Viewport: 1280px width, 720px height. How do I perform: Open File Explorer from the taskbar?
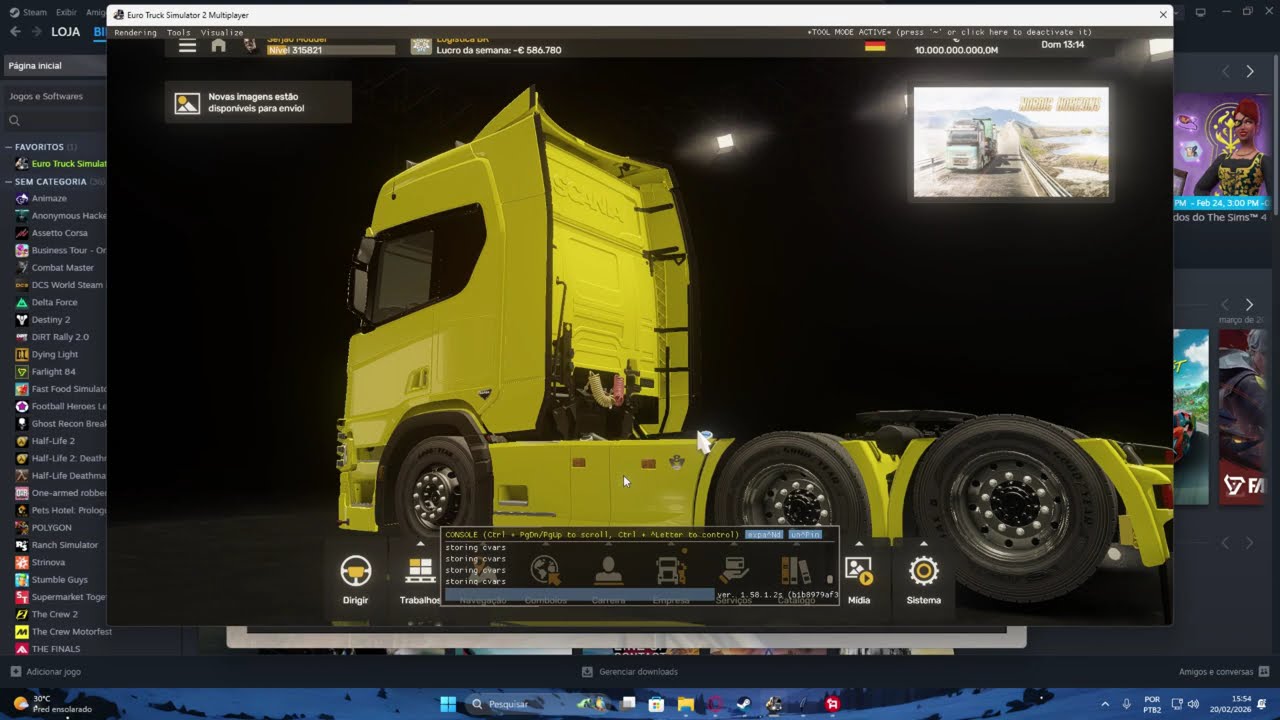click(x=685, y=704)
